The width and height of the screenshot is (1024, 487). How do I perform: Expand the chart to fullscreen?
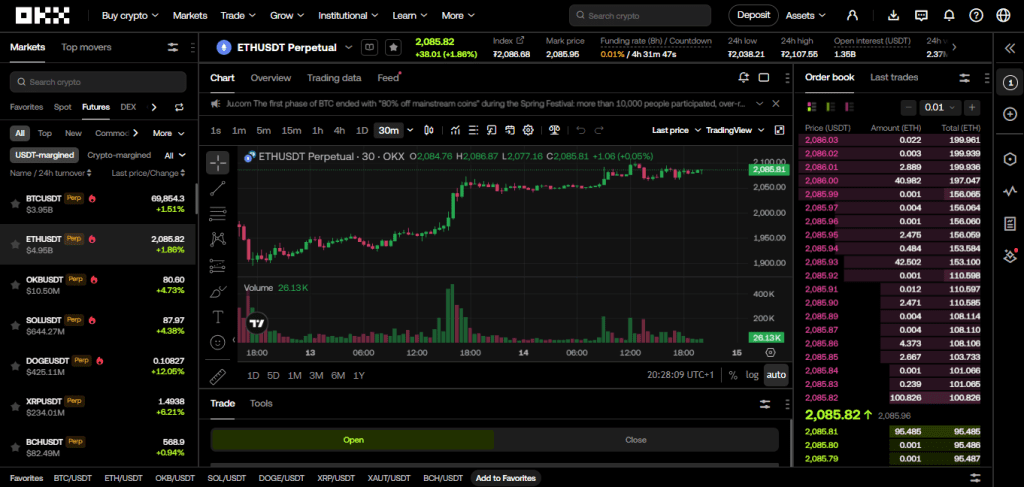coord(779,130)
